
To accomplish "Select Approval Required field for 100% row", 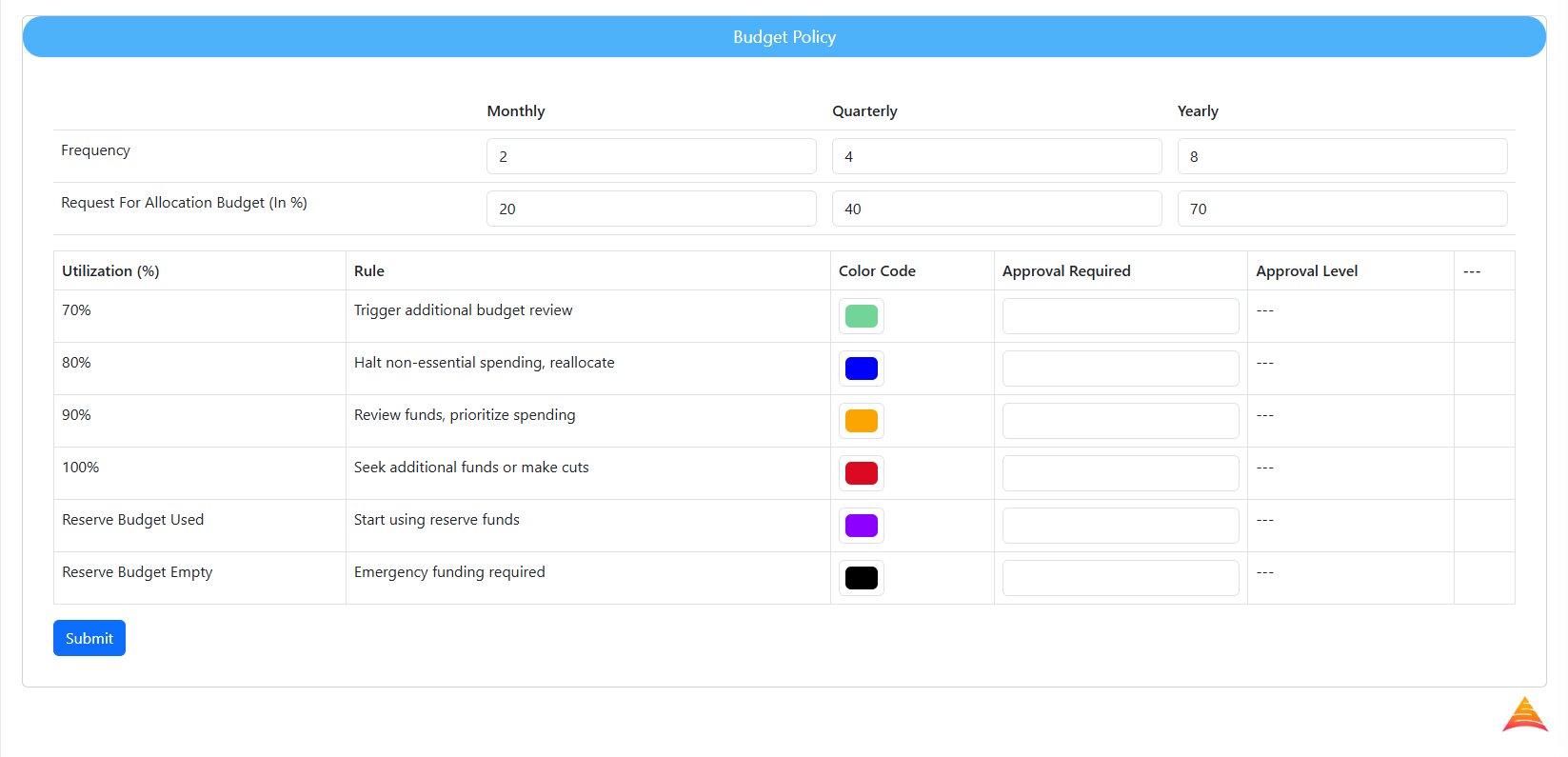I will coord(1120,473).
